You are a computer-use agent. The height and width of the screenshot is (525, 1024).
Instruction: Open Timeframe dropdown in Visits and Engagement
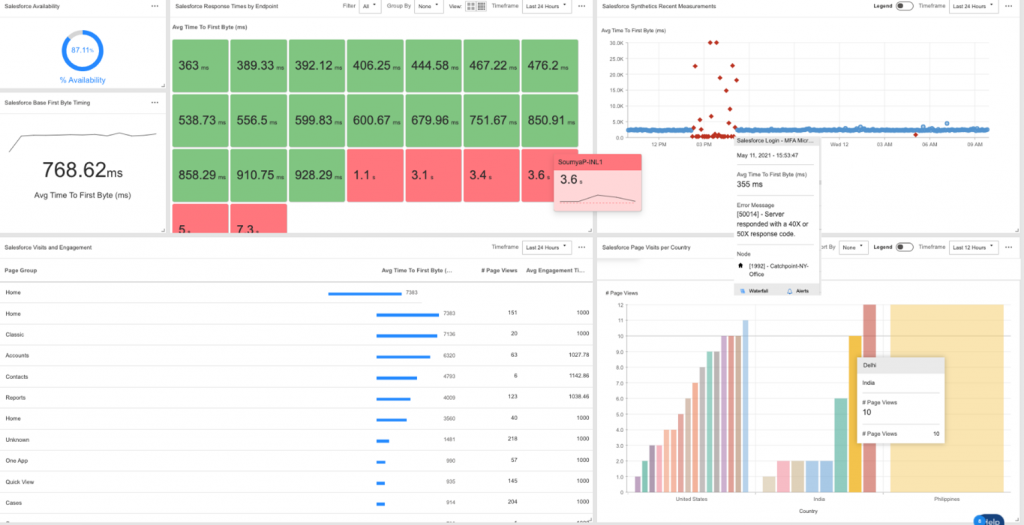click(x=547, y=247)
